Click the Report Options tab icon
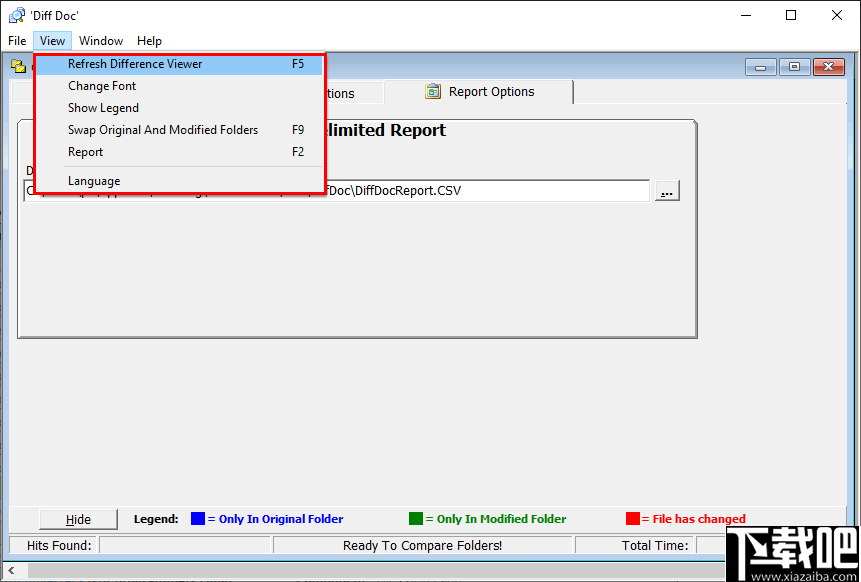 [x=433, y=91]
